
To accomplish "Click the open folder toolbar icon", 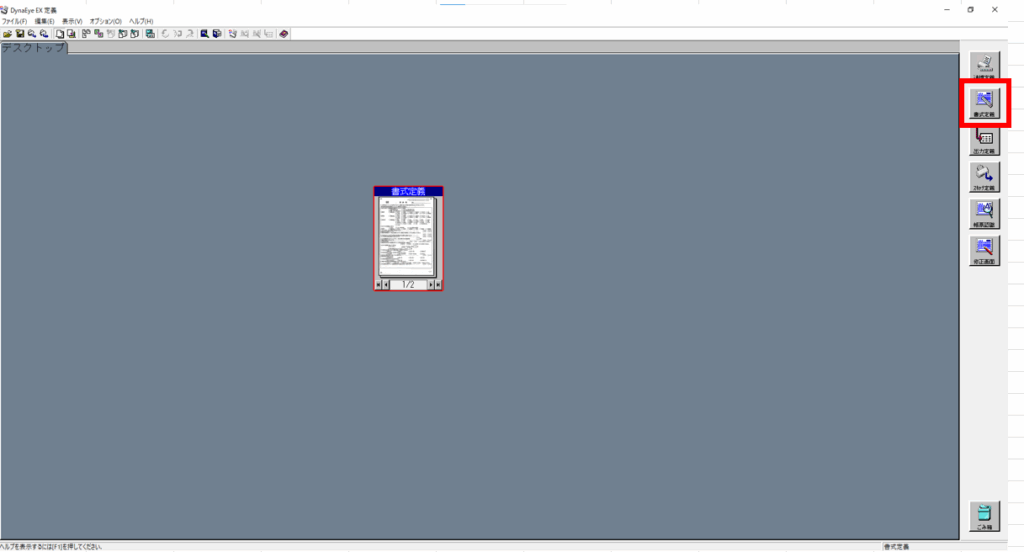I will 7,33.
